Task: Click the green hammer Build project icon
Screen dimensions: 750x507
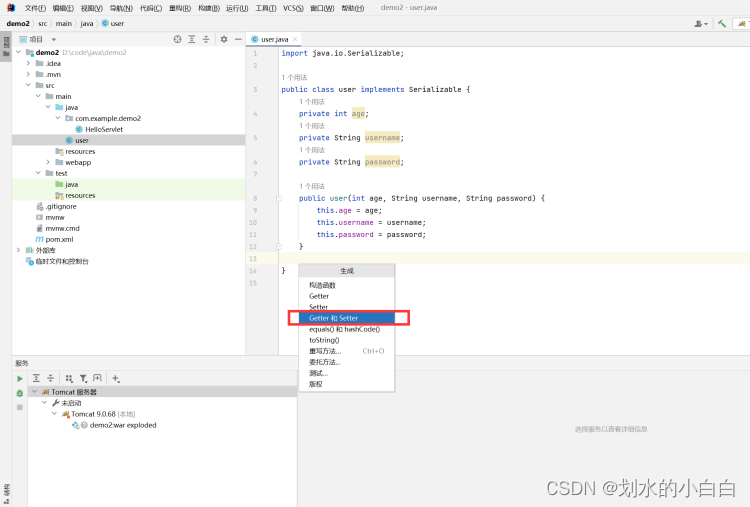Action: (x=722, y=23)
